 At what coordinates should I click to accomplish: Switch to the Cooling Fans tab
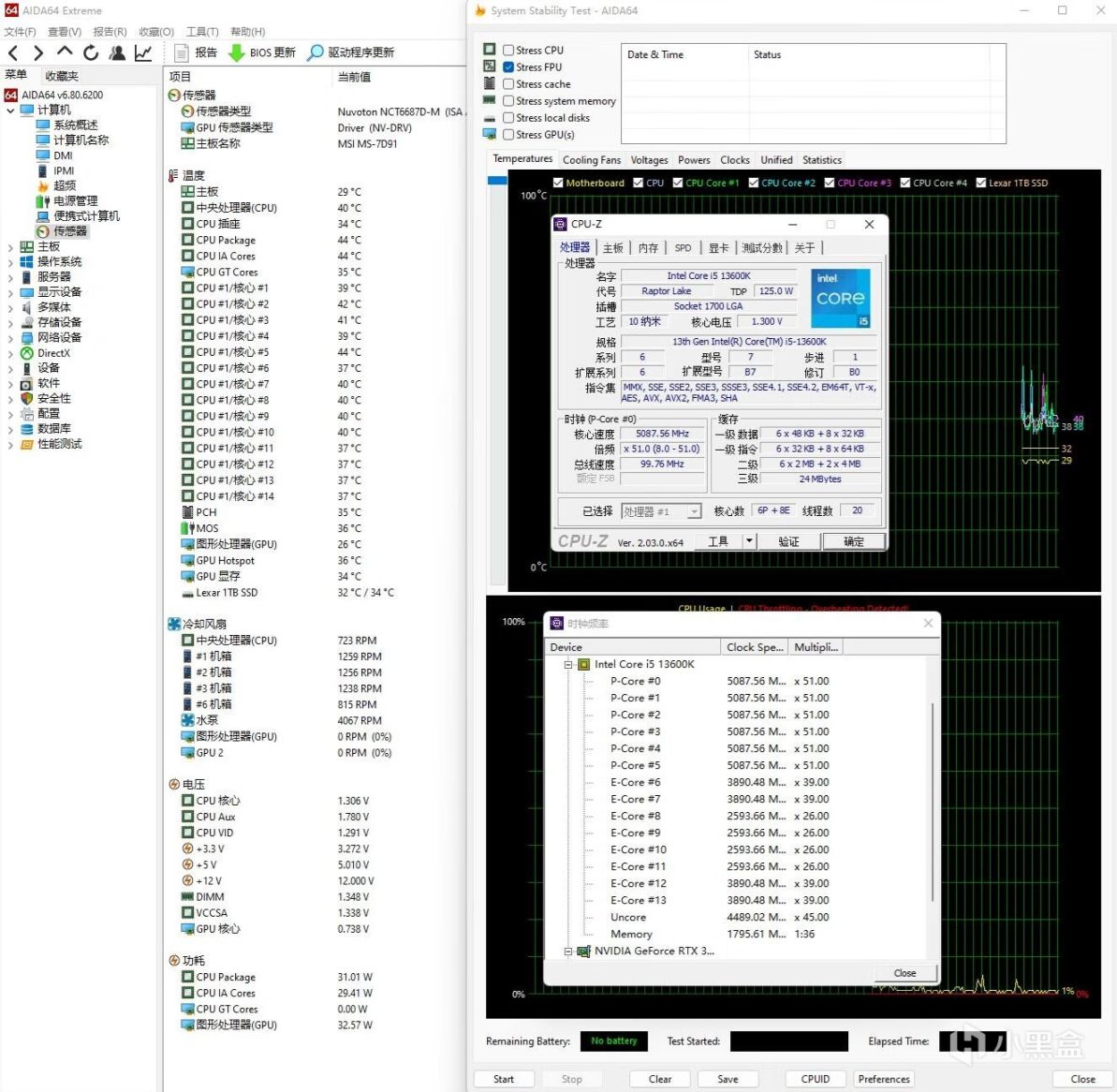pos(591,160)
